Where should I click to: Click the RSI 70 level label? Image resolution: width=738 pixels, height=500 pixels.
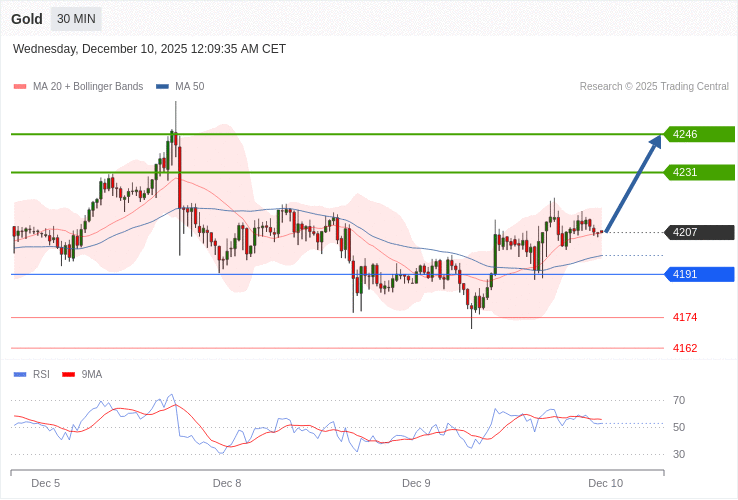click(x=679, y=400)
